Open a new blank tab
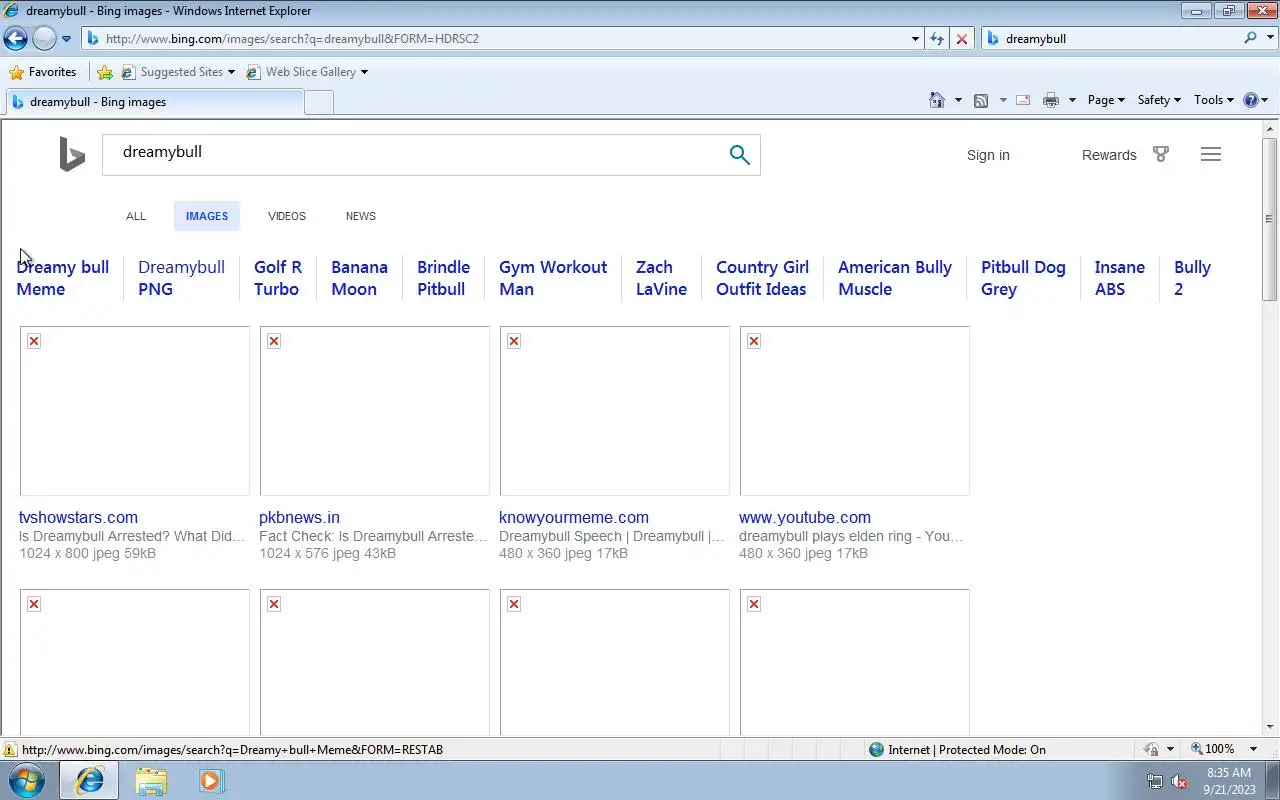 click(x=318, y=102)
